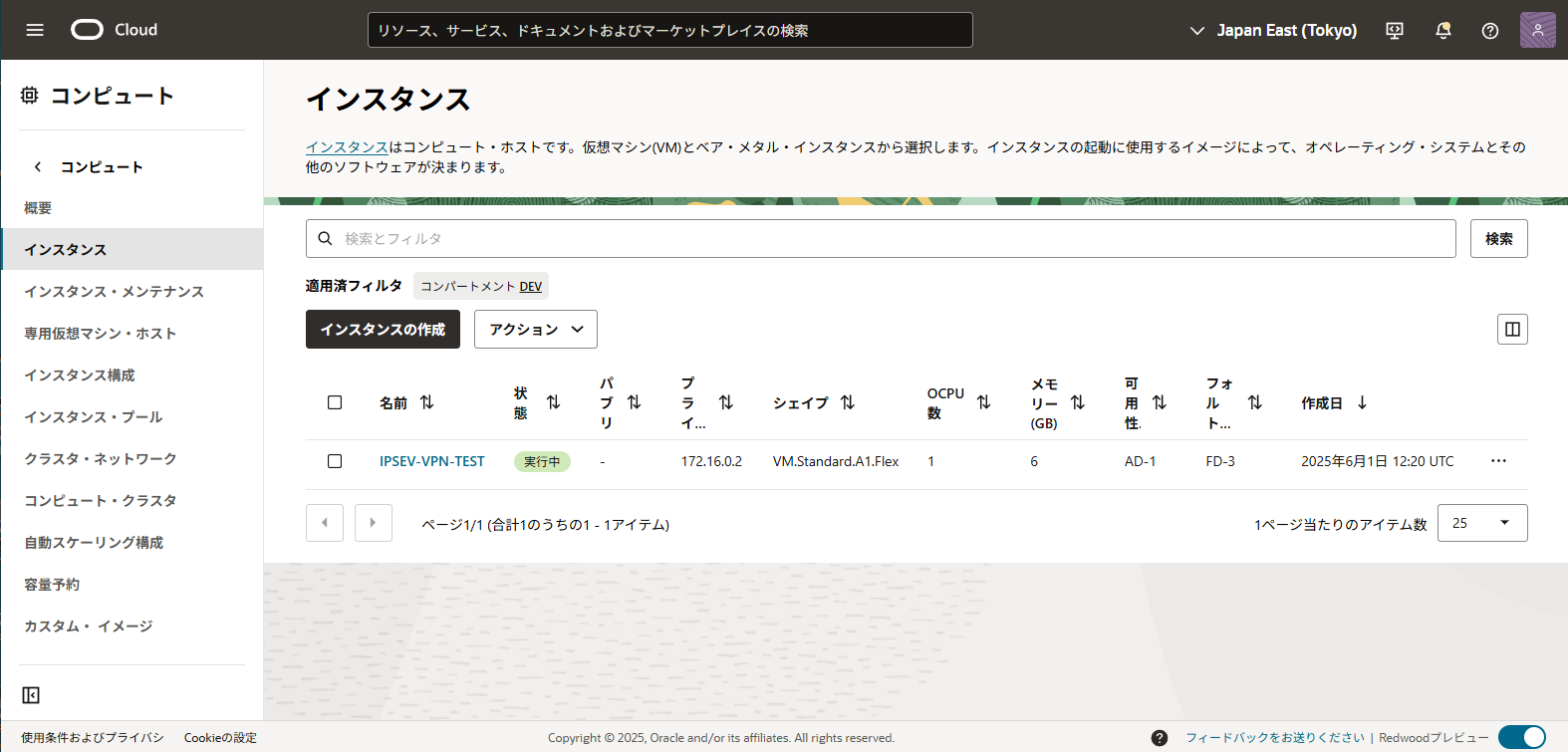Expand the アクション dropdown
1568x752 pixels.
[x=536, y=330]
